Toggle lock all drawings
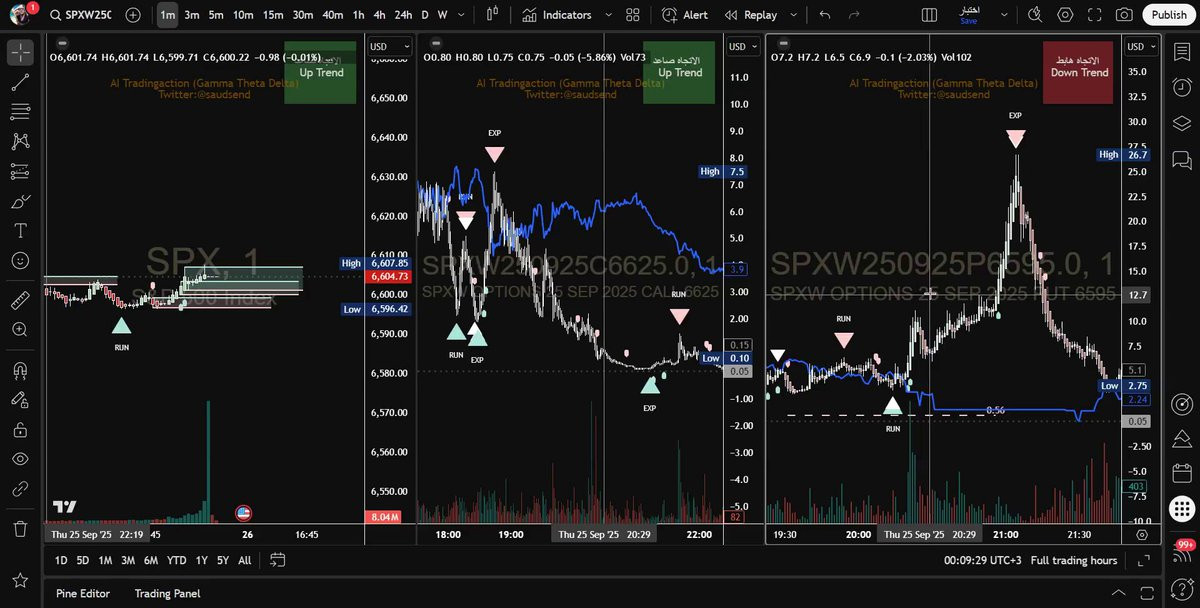The height and width of the screenshot is (608, 1200). coord(20,430)
